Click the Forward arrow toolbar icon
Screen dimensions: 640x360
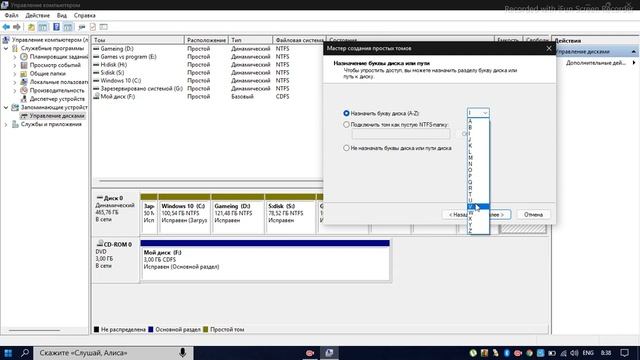[x=17, y=27]
